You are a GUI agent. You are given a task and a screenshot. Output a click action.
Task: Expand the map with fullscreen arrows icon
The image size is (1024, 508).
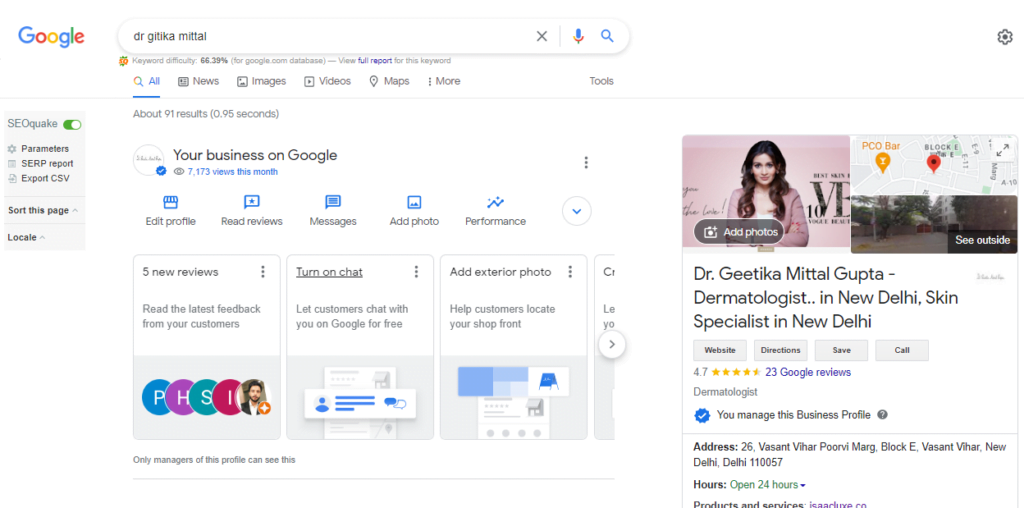[1002, 150]
